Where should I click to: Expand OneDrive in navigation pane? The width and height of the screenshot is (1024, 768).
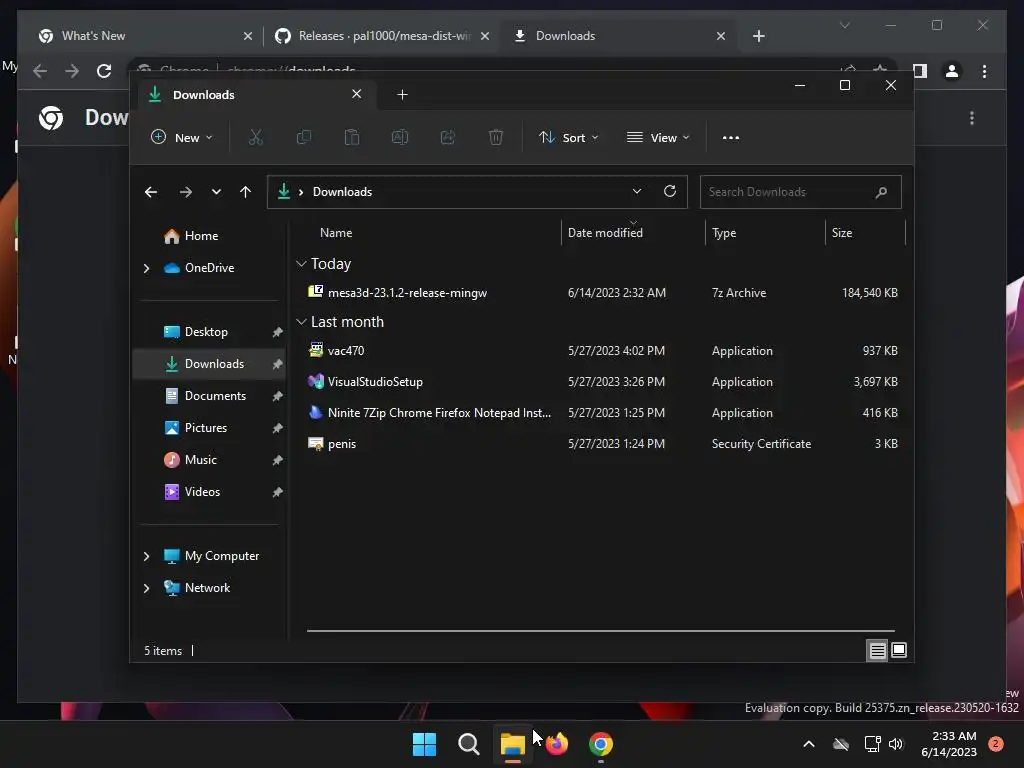(x=146, y=268)
